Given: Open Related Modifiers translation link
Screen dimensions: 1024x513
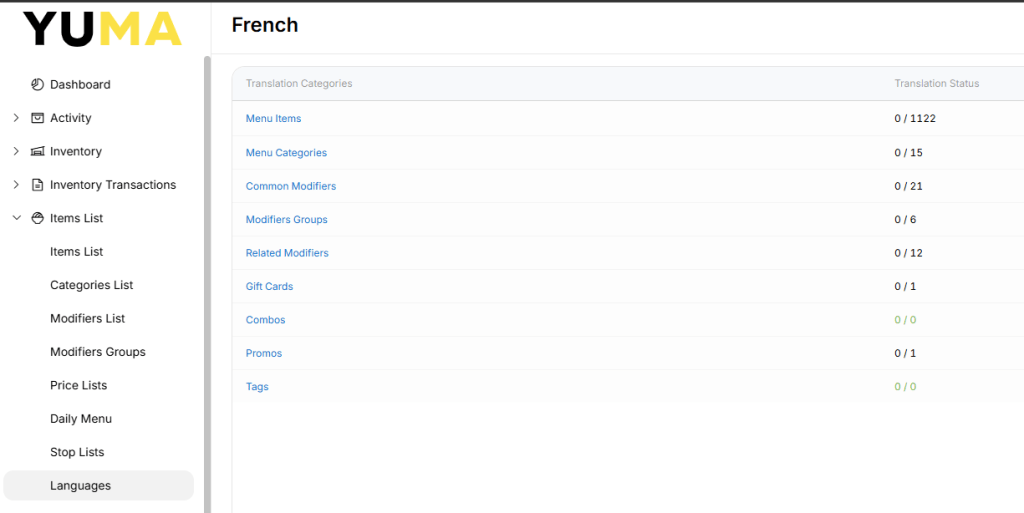Looking at the screenshot, I should coord(287,253).
